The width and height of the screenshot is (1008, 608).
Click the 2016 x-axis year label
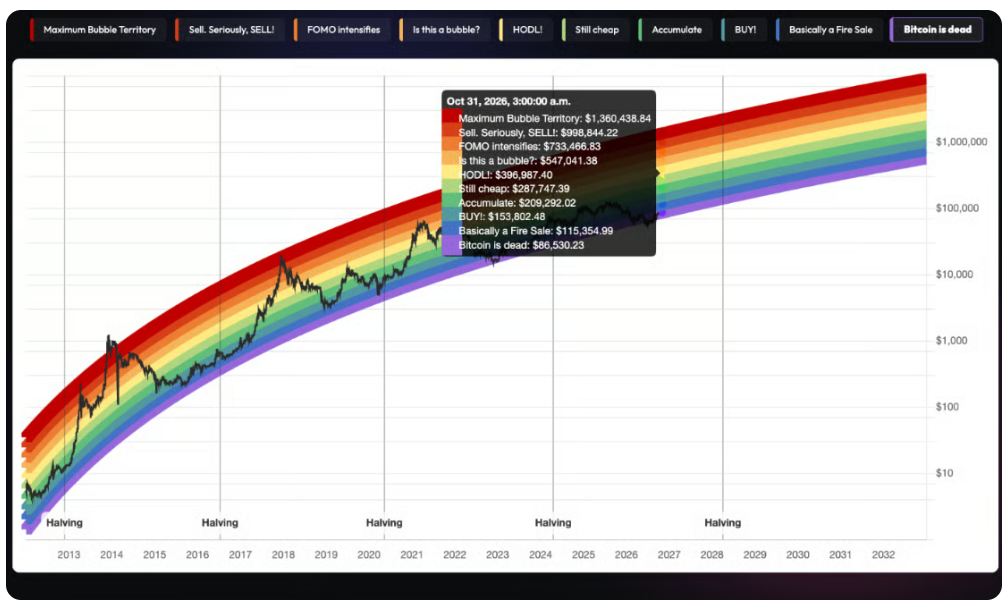[197, 554]
